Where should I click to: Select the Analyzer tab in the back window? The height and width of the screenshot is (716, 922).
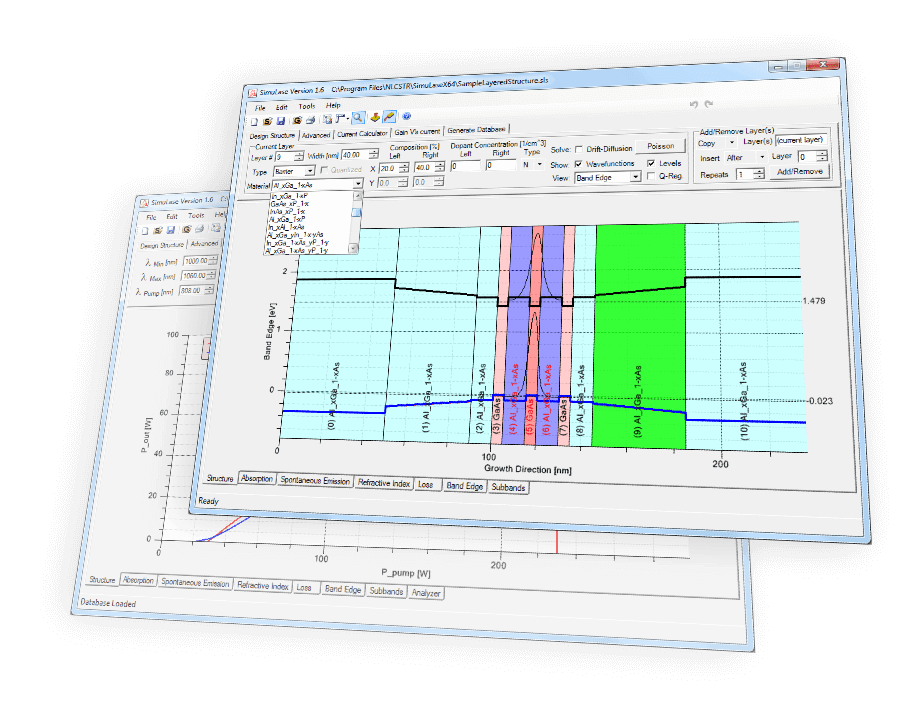[x=426, y=593]
